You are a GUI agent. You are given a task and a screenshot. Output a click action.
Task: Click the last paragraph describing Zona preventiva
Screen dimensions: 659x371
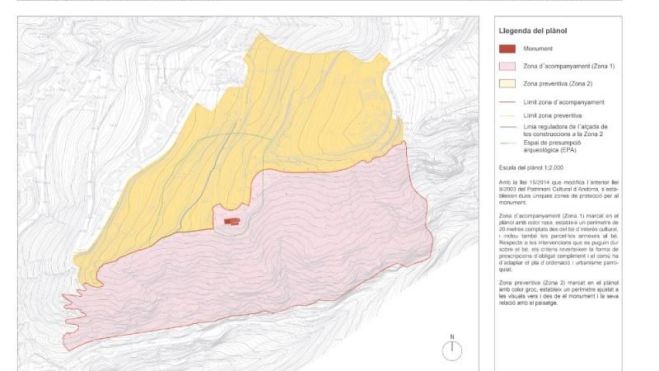point(559,293)
